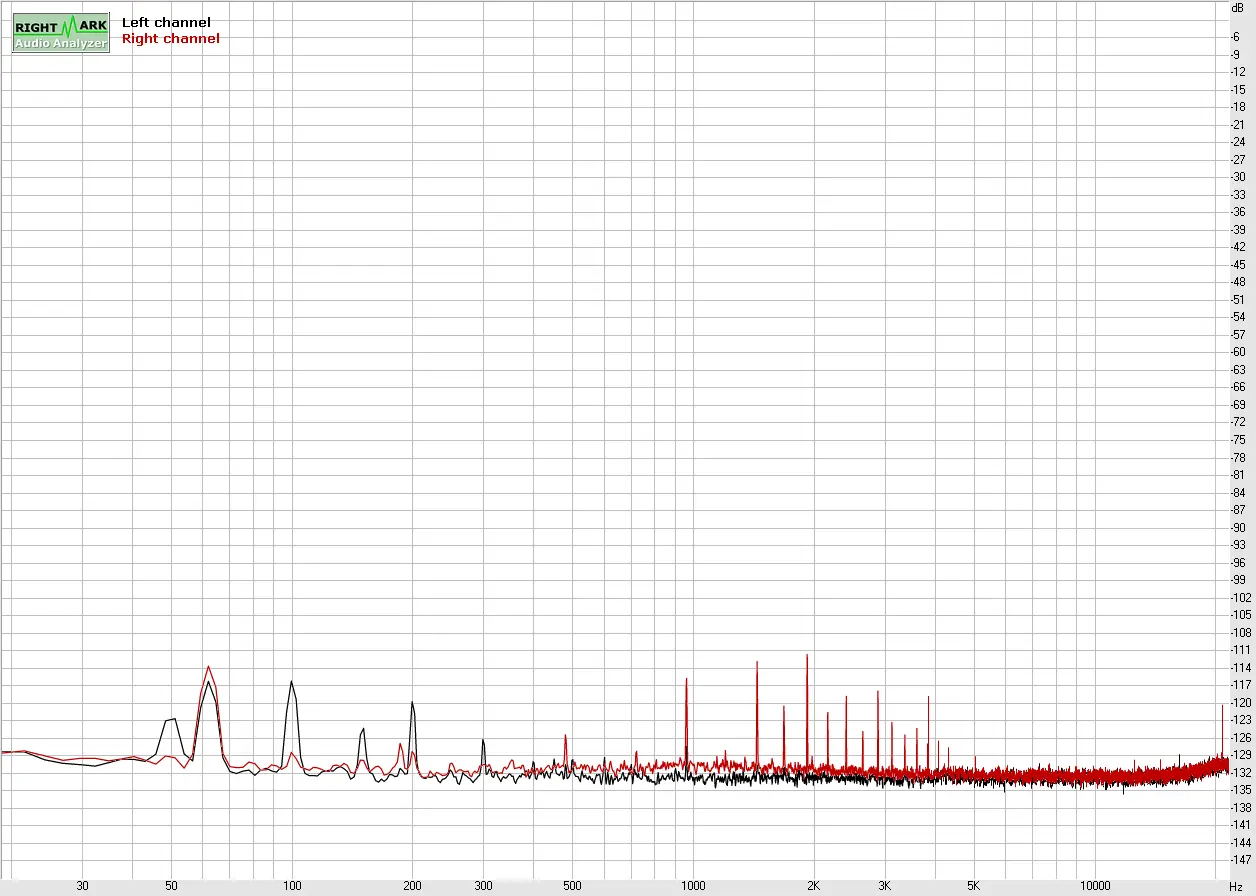This screenshot has width=1256, height=896.
Task: Select the 'Left channel' legend label
Action: (166, 22)
